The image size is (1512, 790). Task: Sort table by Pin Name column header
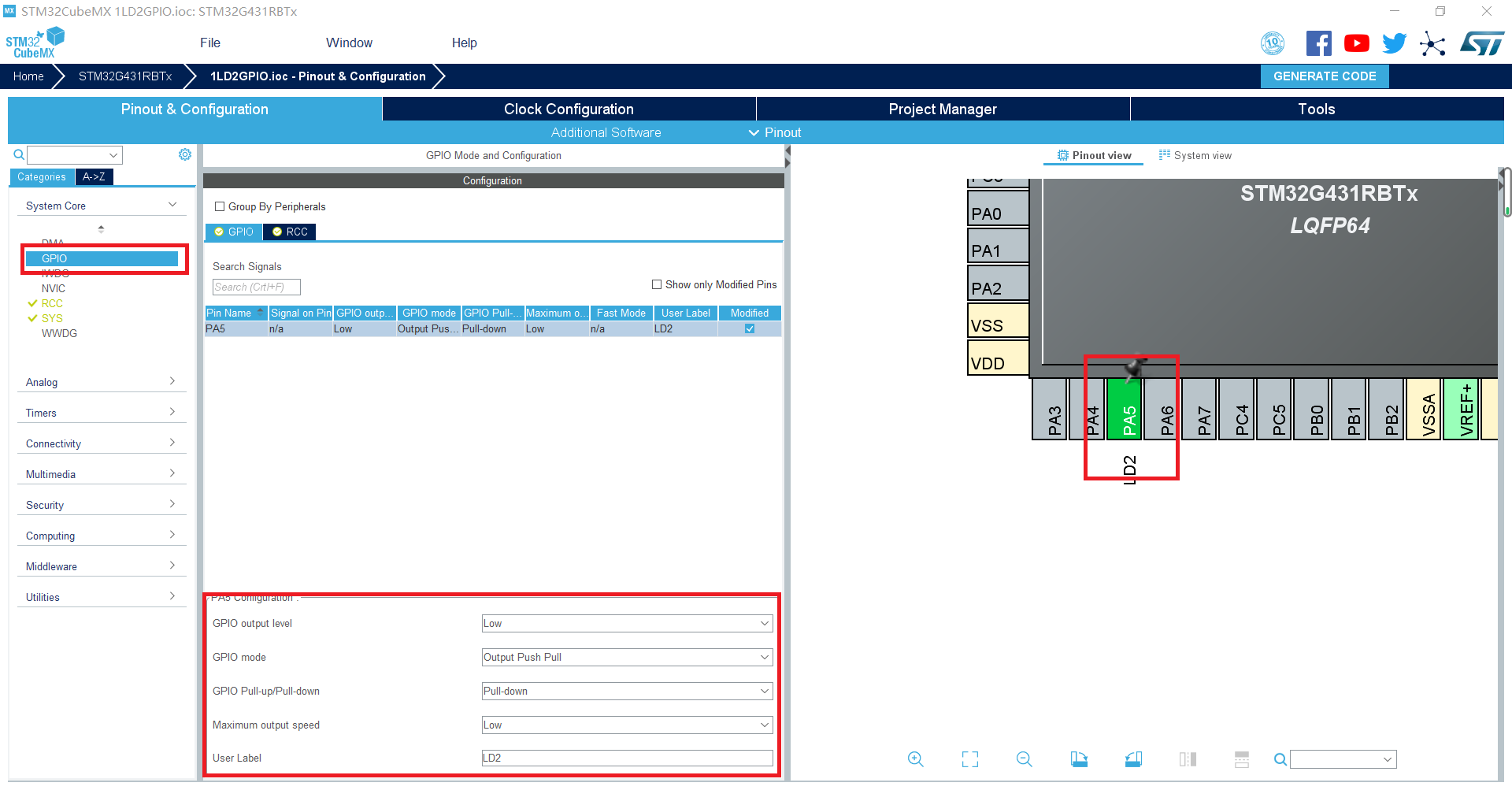click(235, 313)
